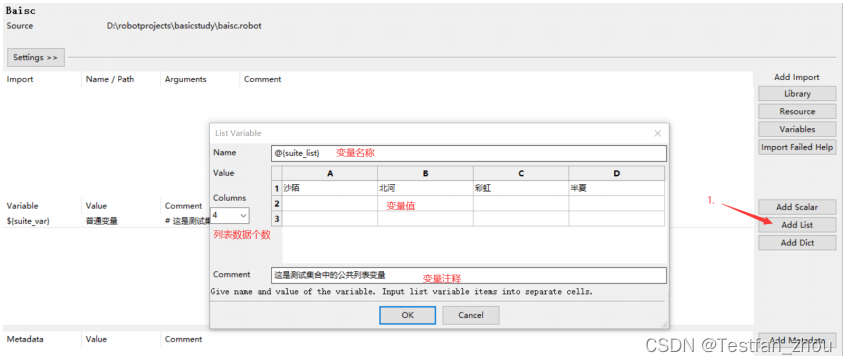Viewport: 847px width, 364px height.
Task: Click the Add Dict button
Action: click(x=797, y=242)
